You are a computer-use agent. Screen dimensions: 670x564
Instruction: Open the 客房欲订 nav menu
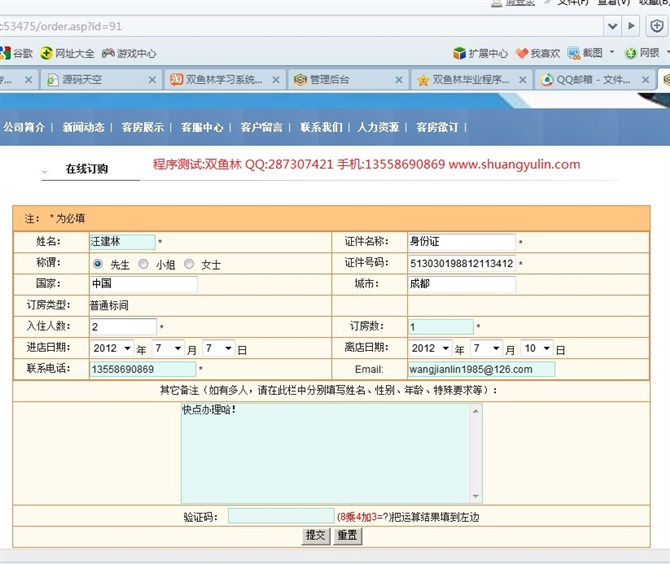[437, 127]
